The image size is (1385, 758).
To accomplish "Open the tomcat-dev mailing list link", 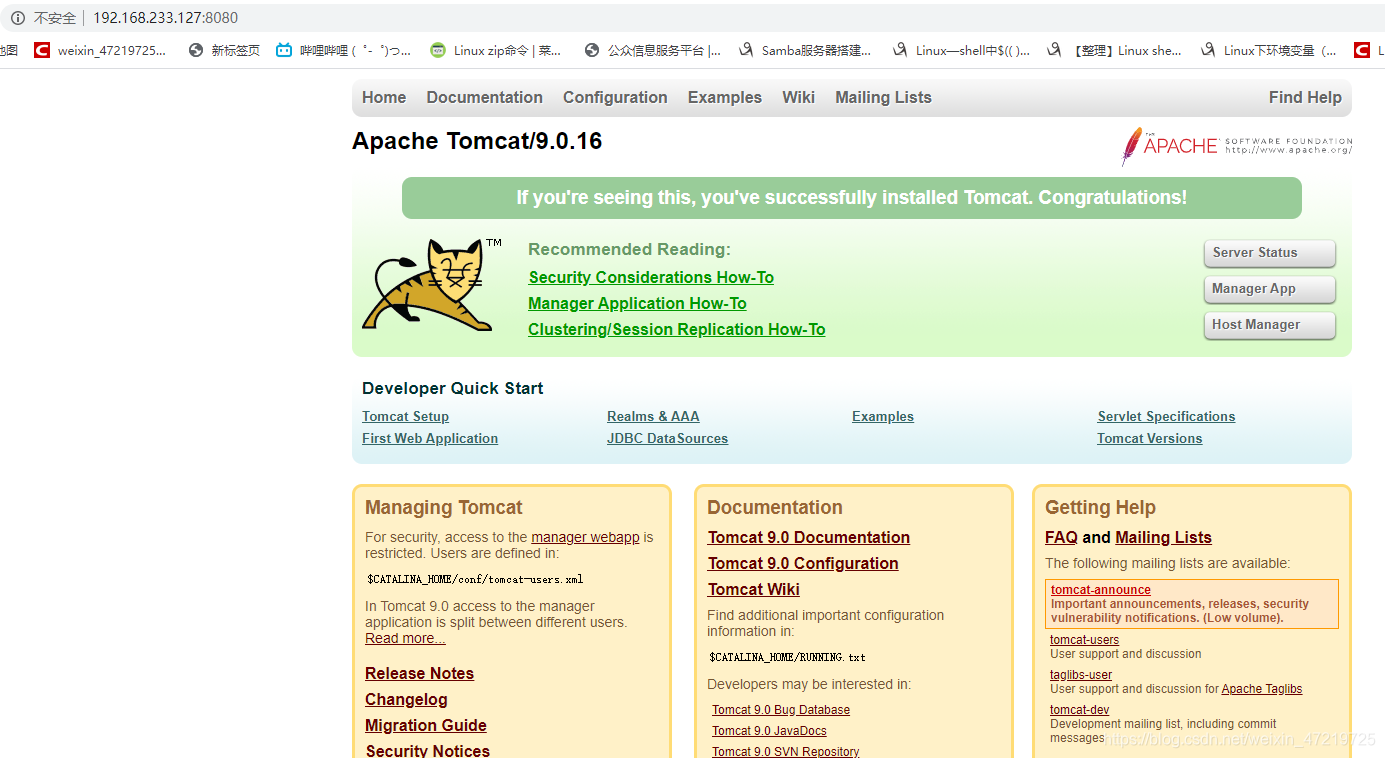I will 1079,710.
